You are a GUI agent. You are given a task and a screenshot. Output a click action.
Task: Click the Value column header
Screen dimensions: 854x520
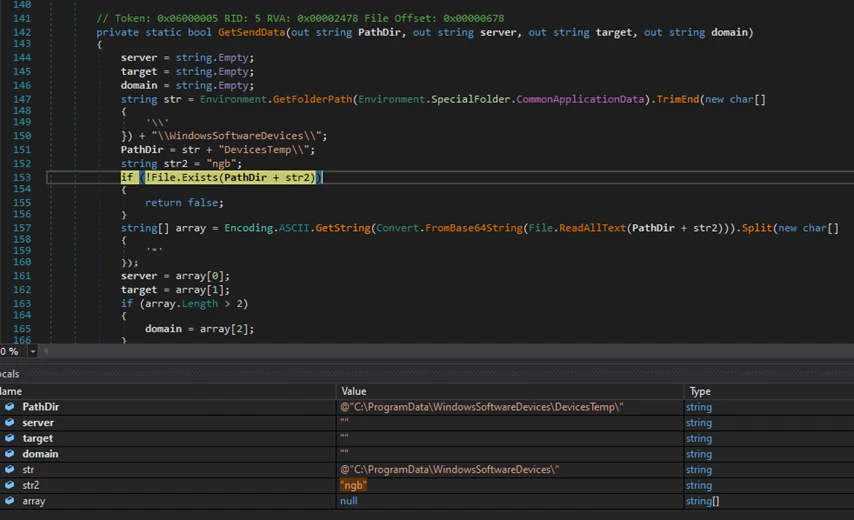click(x=354, y=391)
